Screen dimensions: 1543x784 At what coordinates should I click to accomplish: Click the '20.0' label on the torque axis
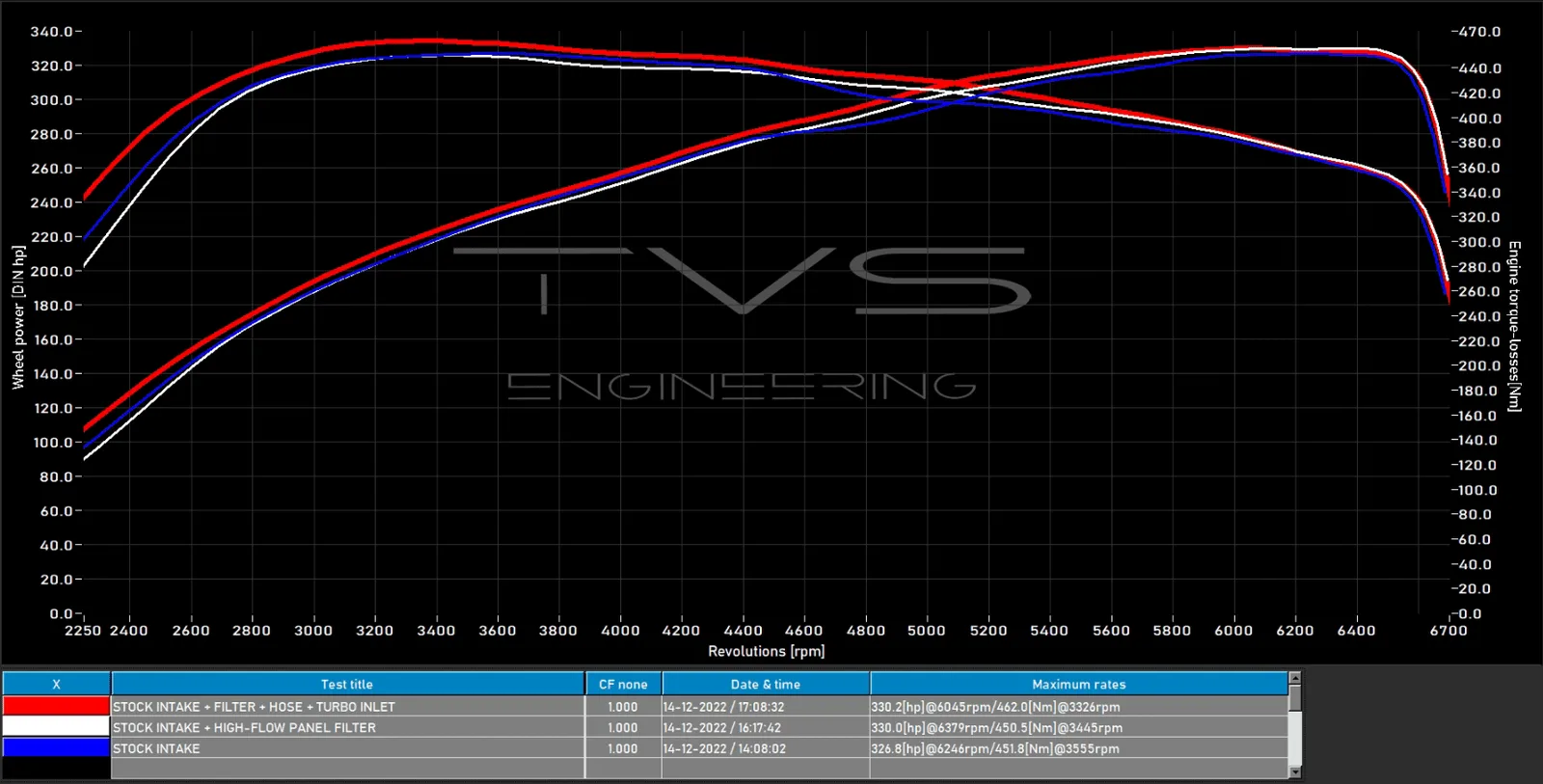coord(1475,589)
